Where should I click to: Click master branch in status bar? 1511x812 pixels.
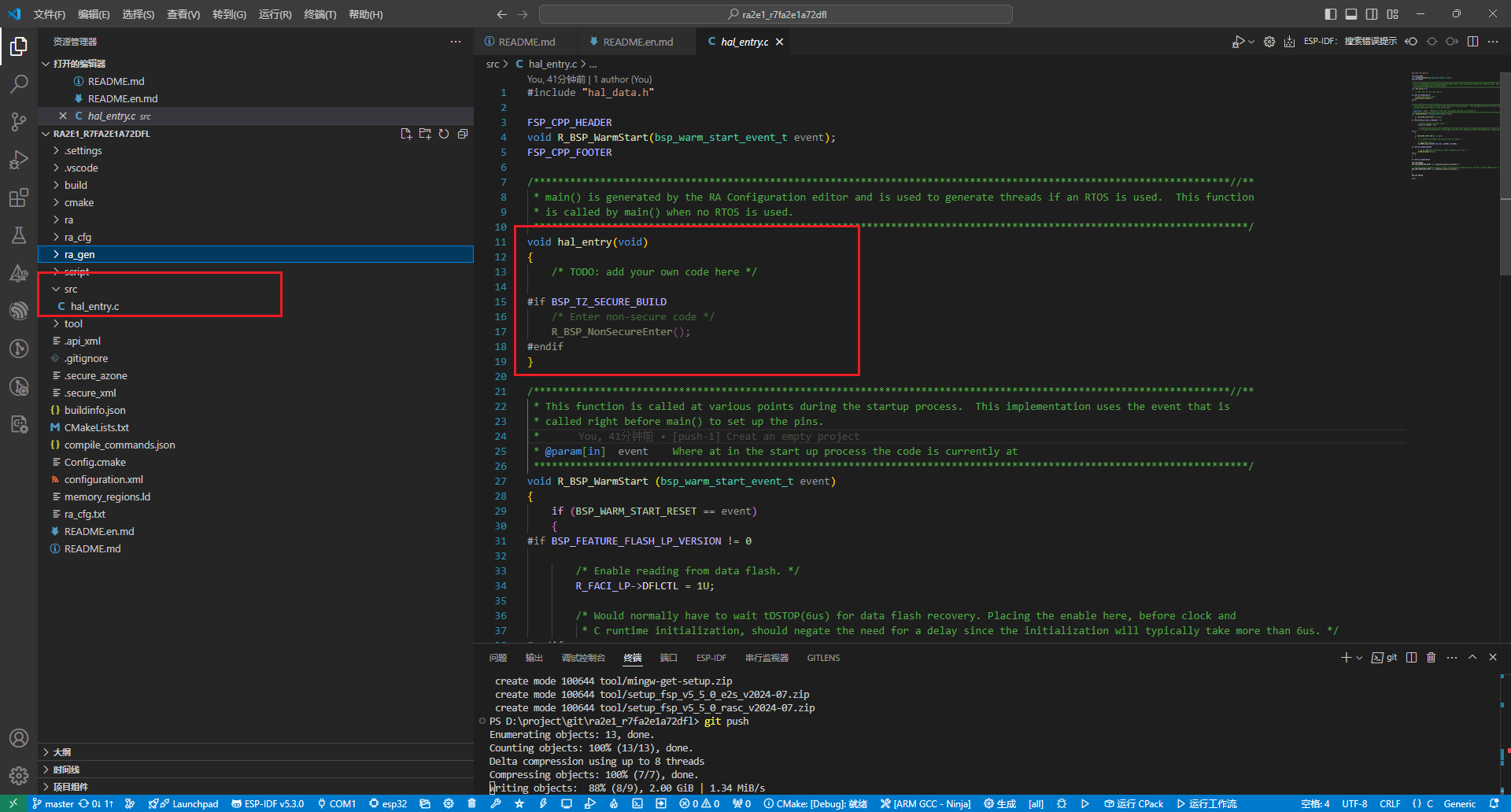(53, 803)
